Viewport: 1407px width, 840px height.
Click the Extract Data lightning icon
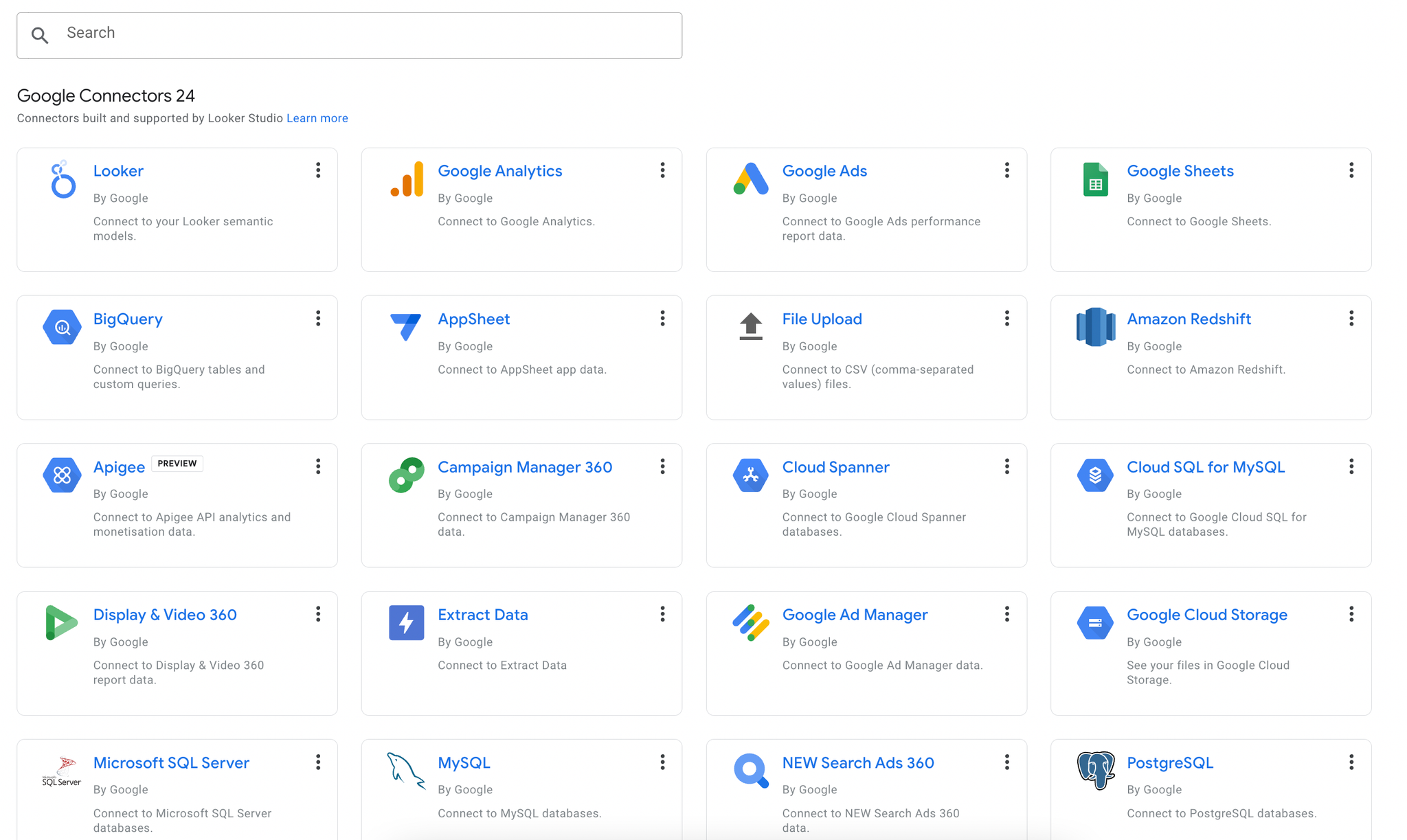(x=407, y=623)
